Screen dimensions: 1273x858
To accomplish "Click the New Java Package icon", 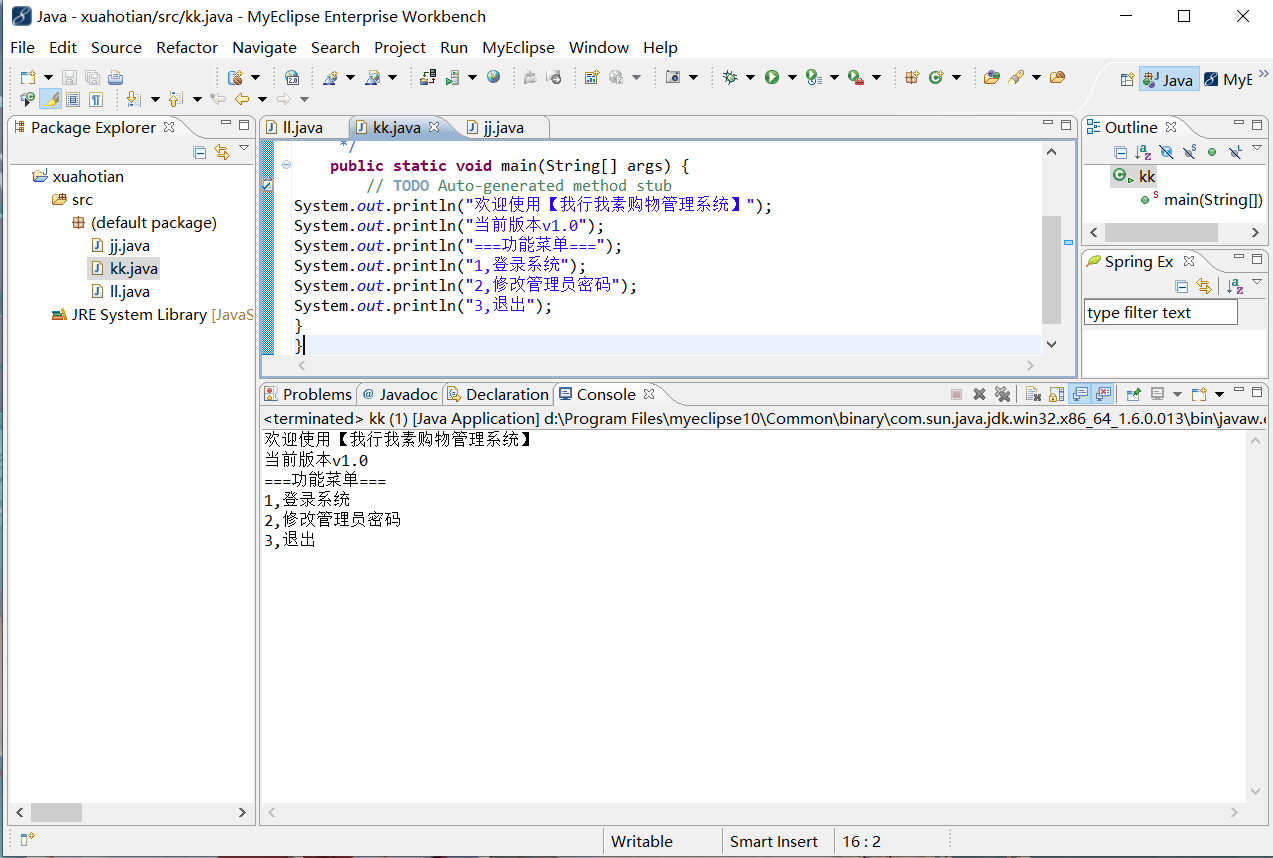I will coord(911,77).
